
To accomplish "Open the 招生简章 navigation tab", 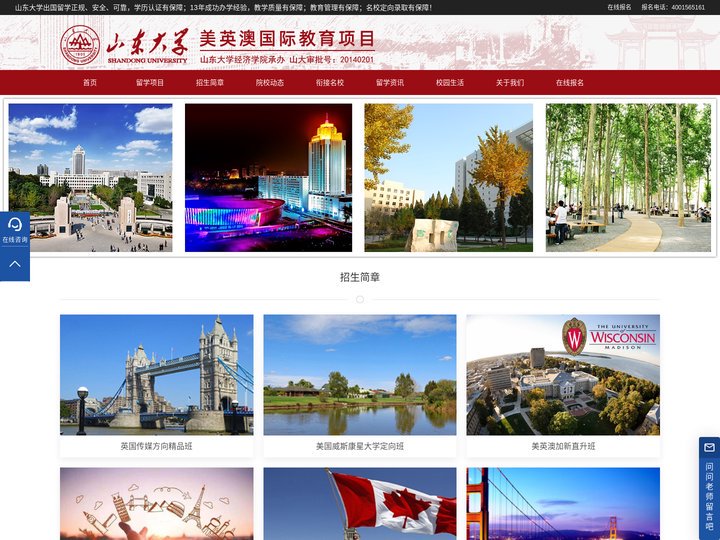I will [210, 83].
